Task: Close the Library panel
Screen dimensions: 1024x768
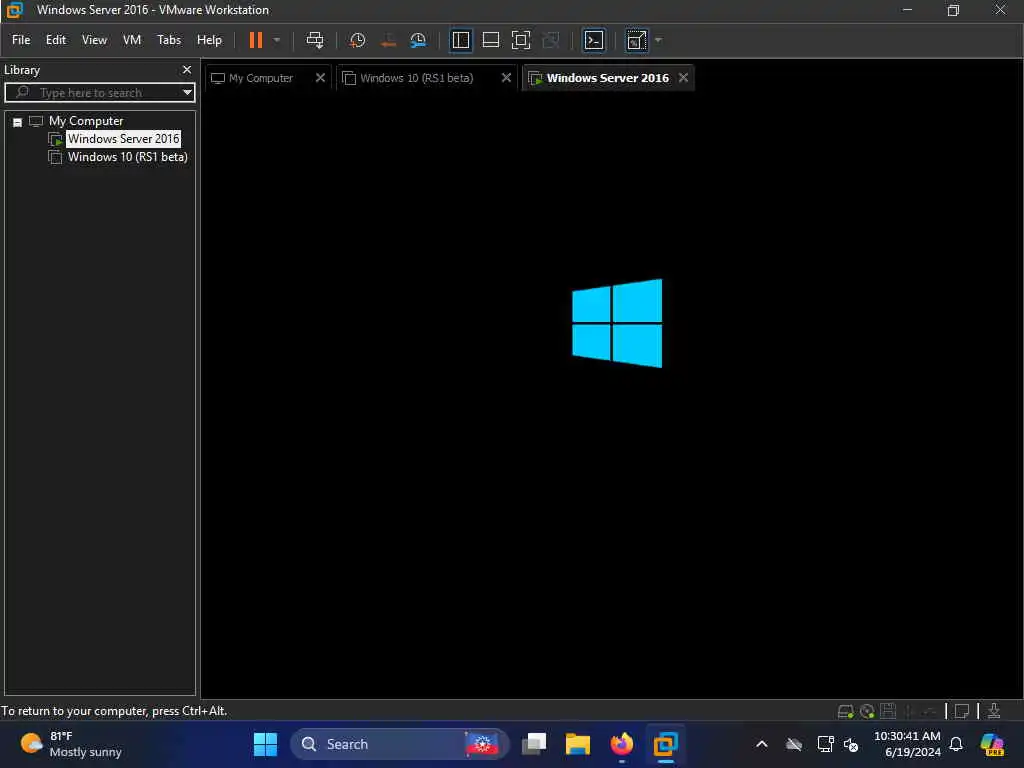Action: pos(187,69)
